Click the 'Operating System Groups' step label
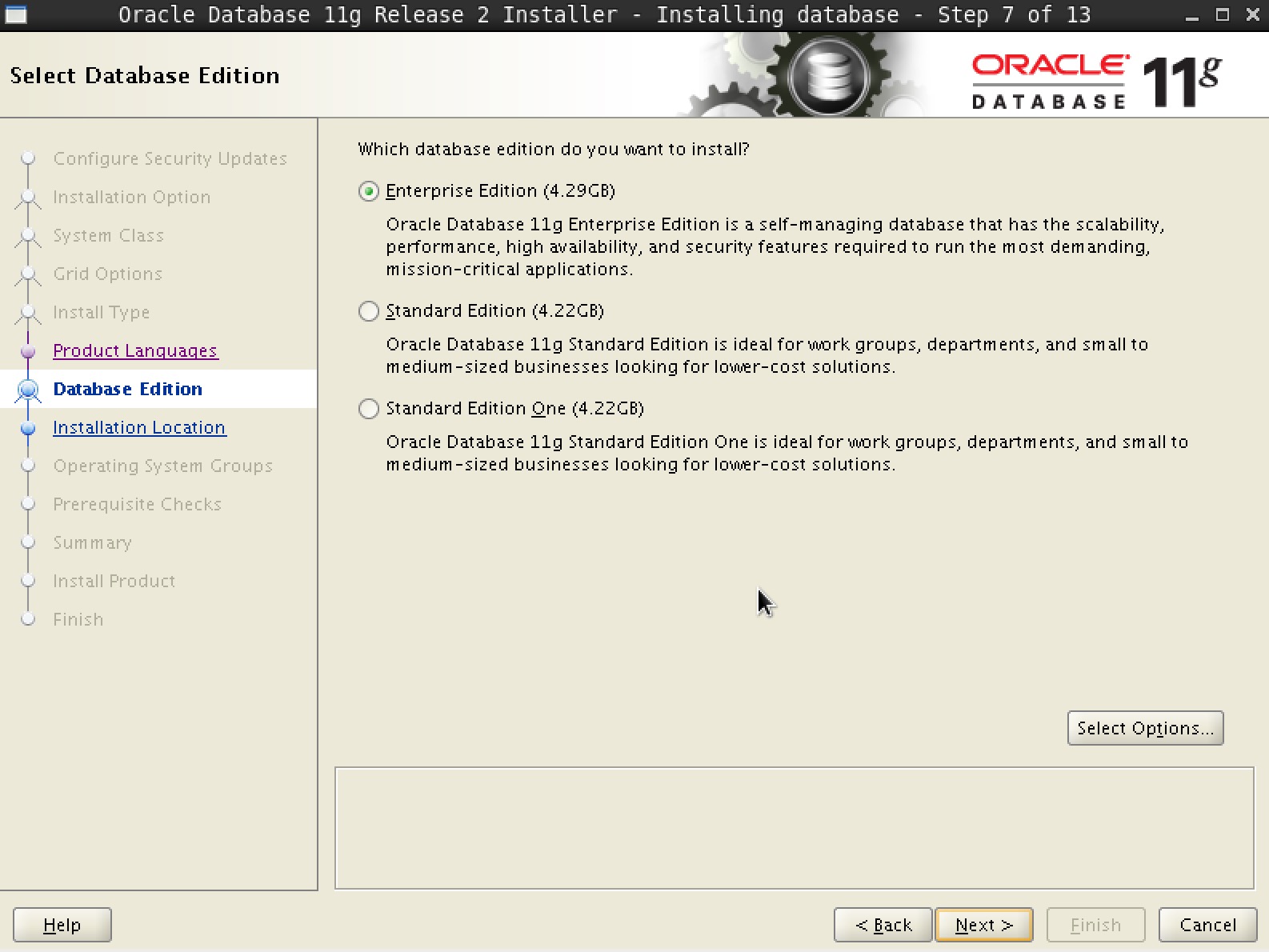Image resolution: width=1269 pixels, height=952 pixels. coord(163,466)
